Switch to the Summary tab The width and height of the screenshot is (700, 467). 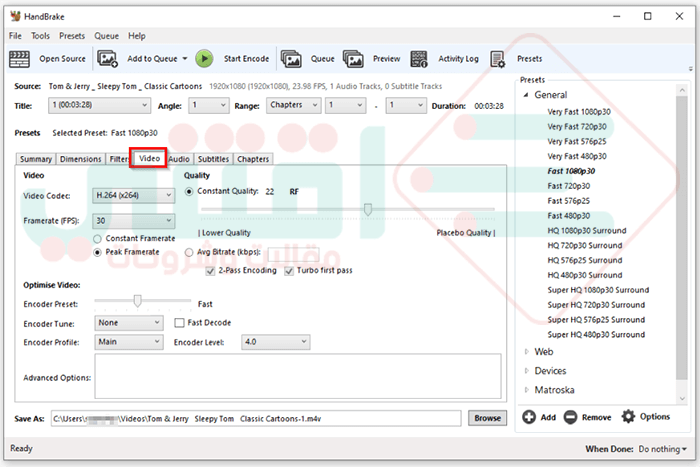(36, 159)
